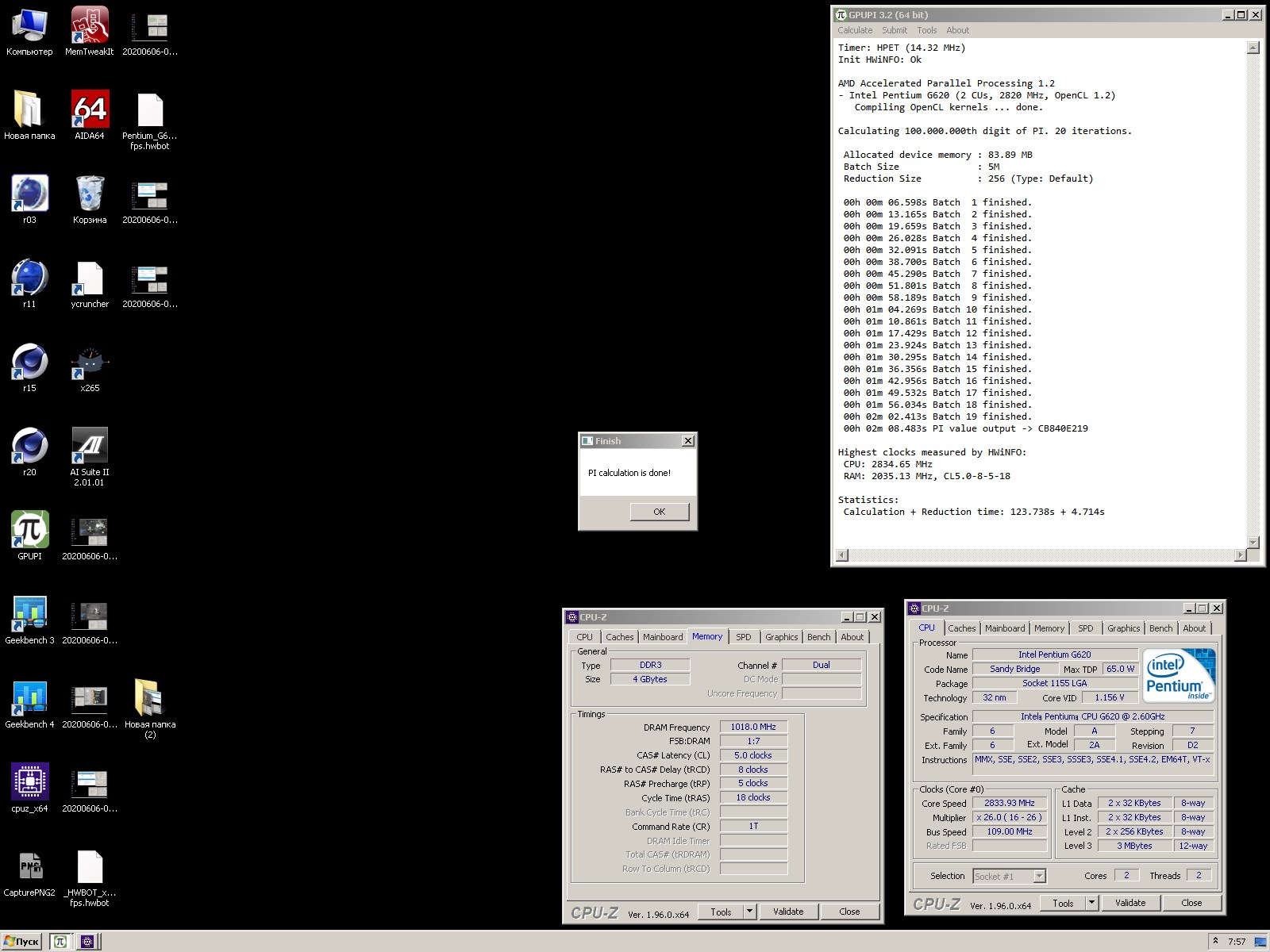Click the Statistics calculation time line

click(974, 512)
